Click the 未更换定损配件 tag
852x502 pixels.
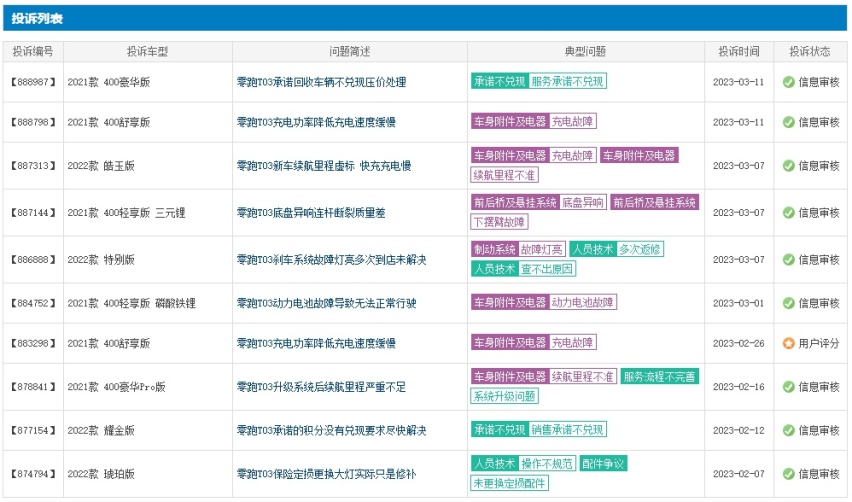coord(510,483)
